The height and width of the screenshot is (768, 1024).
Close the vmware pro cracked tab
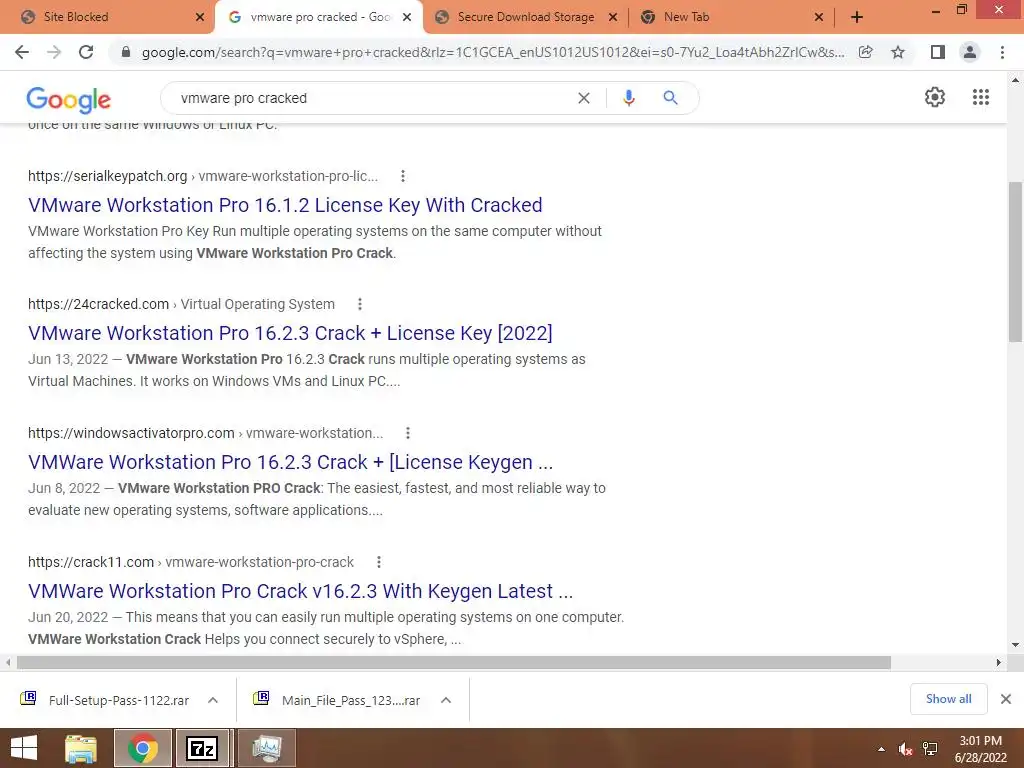[x=407, y=18]
